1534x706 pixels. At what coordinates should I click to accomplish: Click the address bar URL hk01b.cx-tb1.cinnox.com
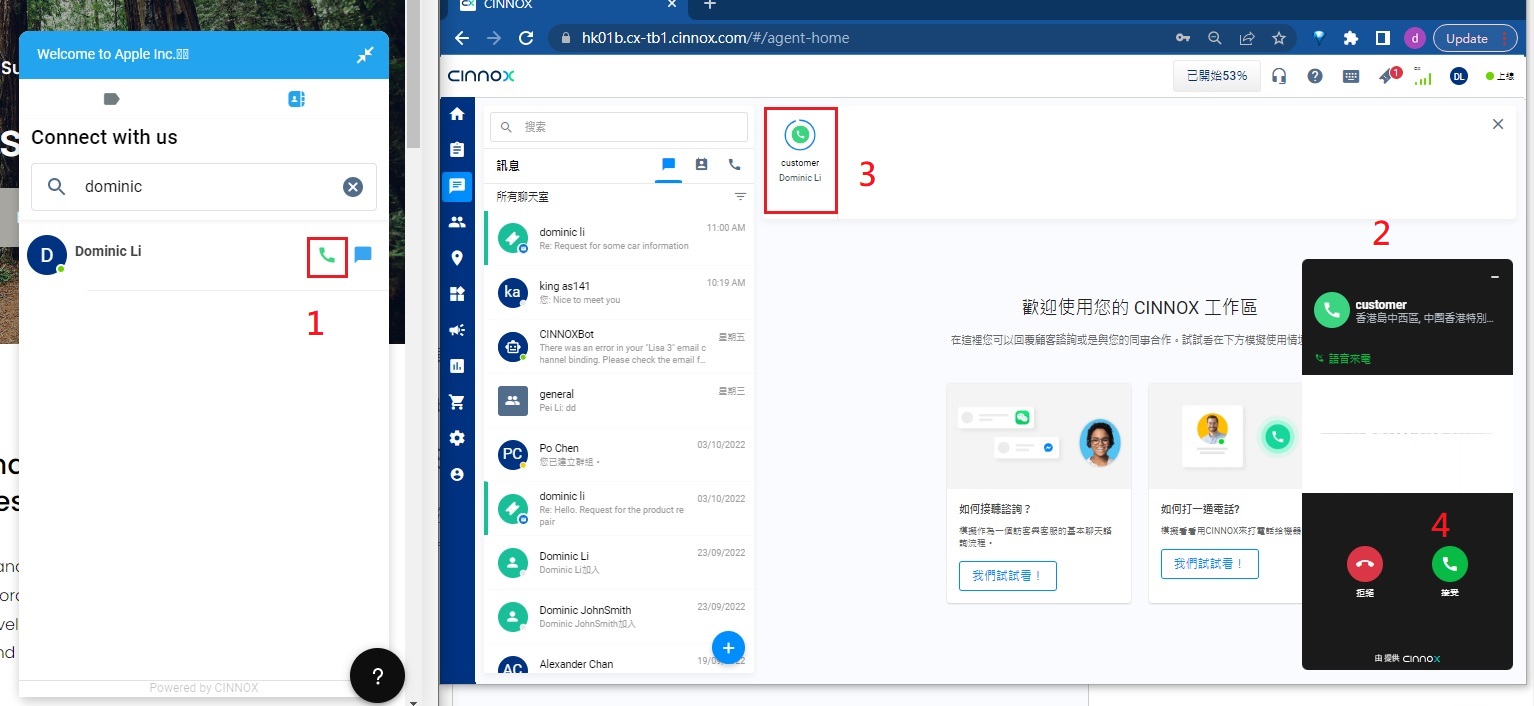(x=715, y=38)
